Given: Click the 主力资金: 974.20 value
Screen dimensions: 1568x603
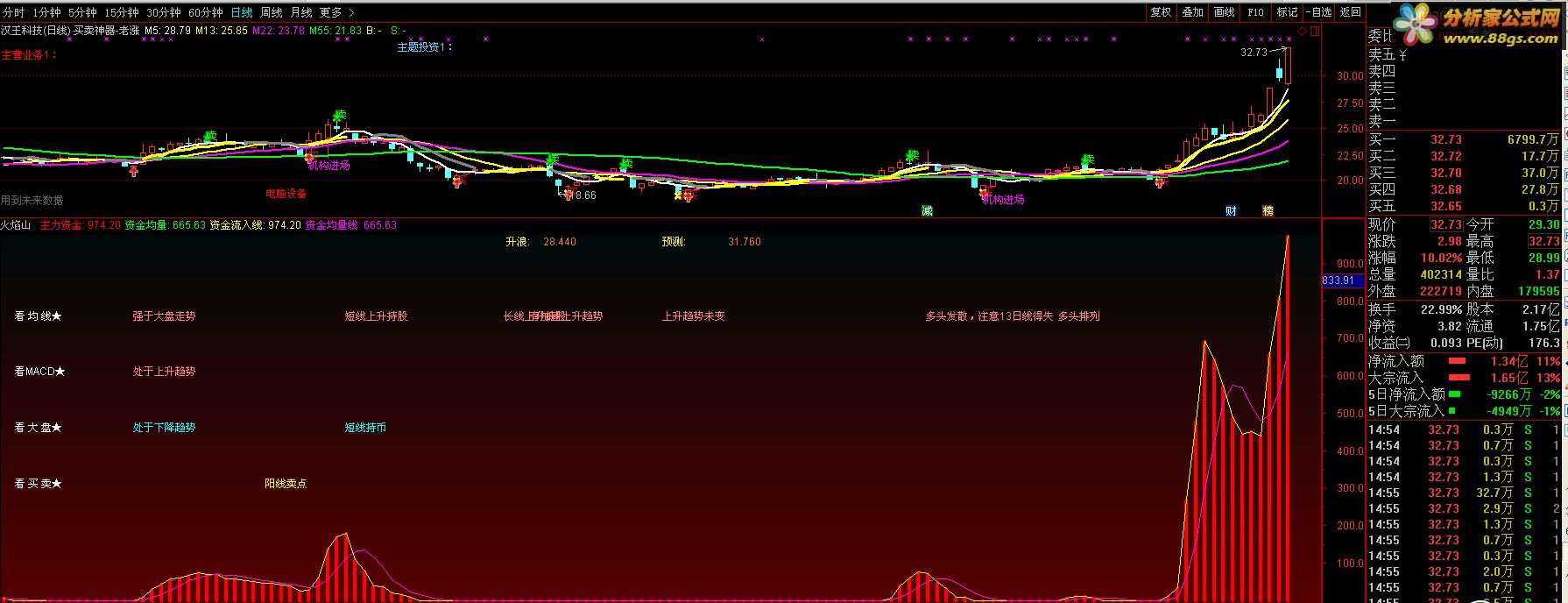Looking at the screenshot, I should pyautogui.click(x=81, y=225).
